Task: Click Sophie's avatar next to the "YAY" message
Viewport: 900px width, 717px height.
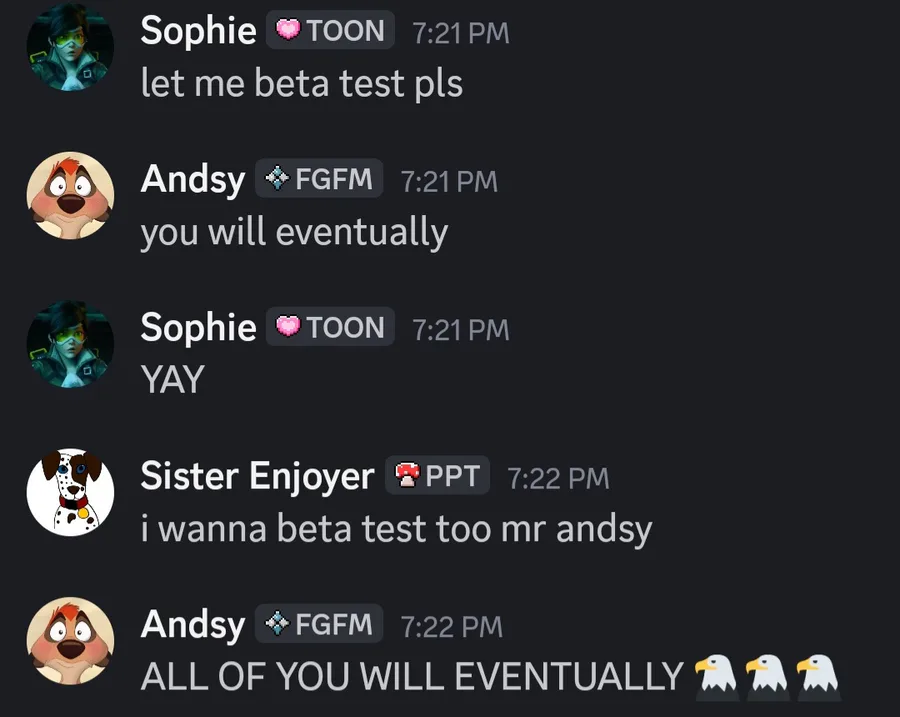Action: 70,344
